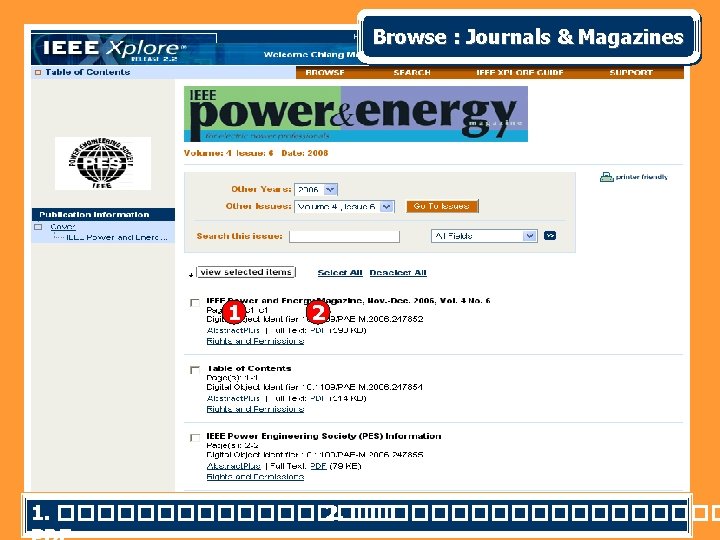Open the All Fields dropdown
Image resolution: width=720 pixels, height=540 pixels.
click(484, 236)
